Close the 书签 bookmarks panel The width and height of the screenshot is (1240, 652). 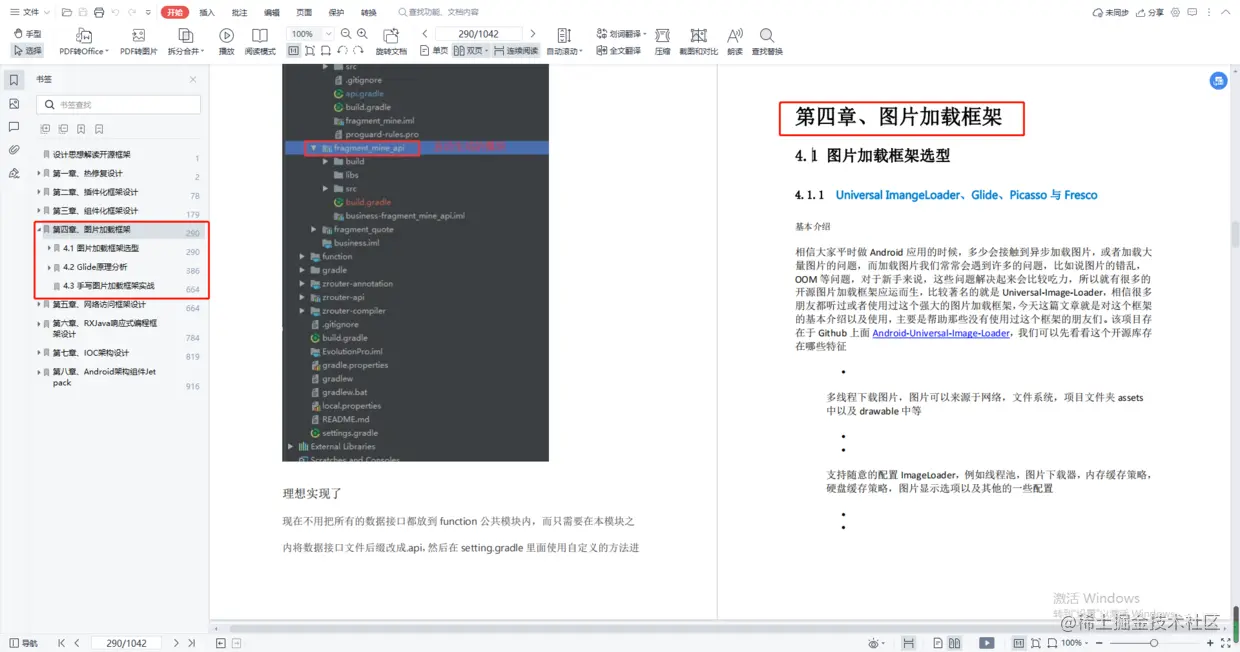click(193, 79)
